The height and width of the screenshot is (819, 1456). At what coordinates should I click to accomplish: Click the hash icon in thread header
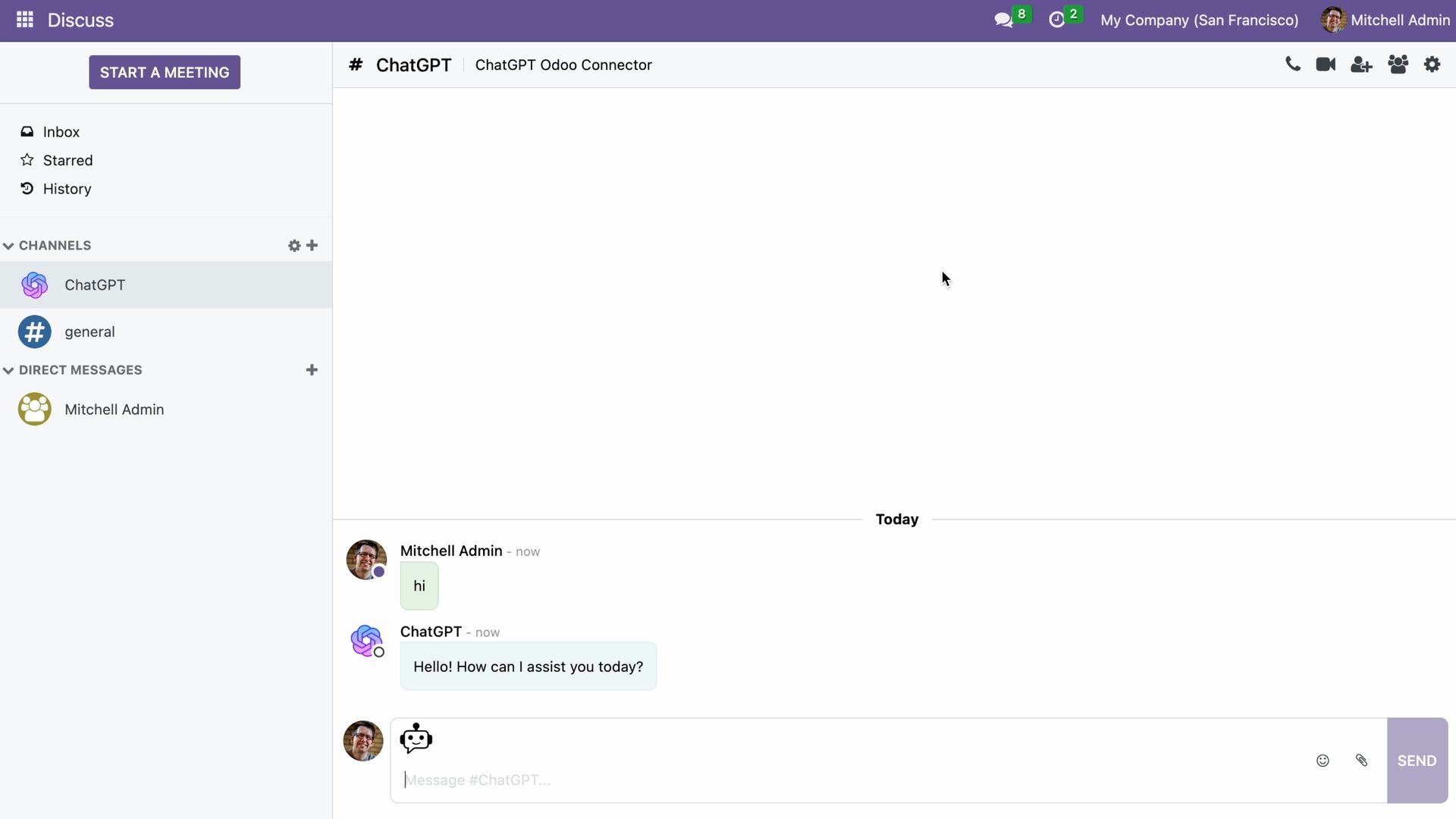(x=356, y=64)
